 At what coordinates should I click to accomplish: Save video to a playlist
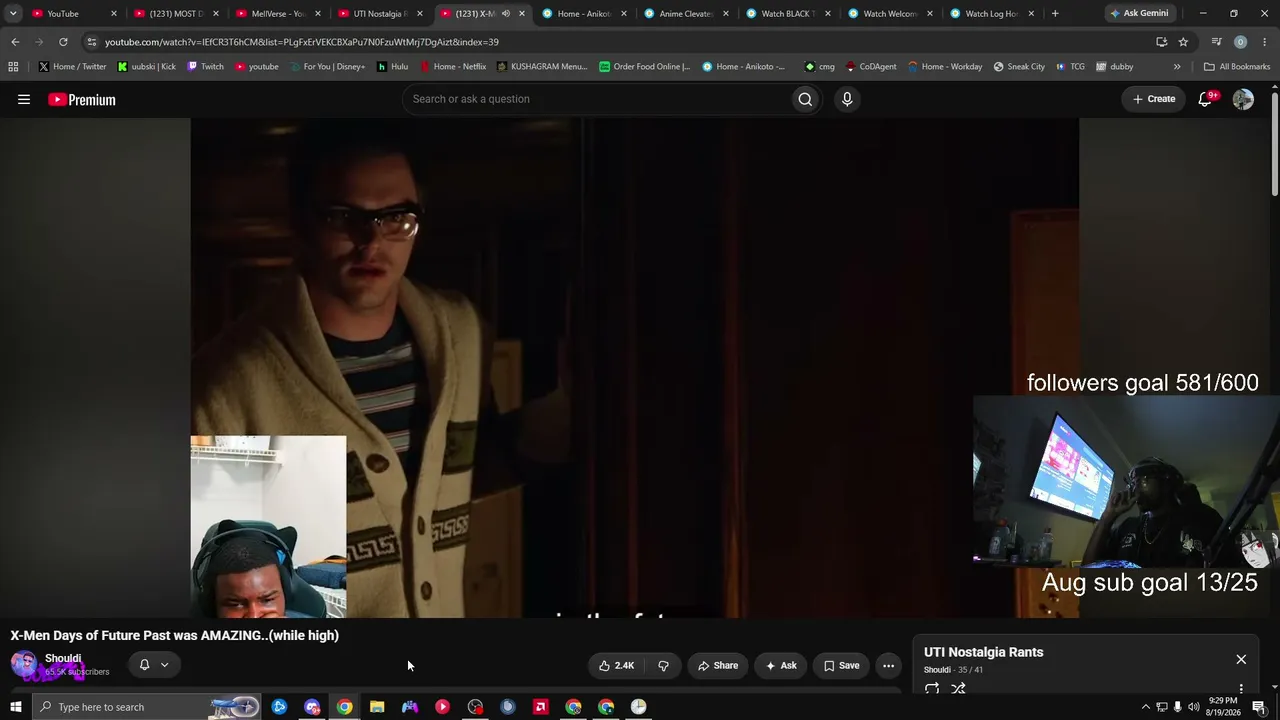pos(841,666)
